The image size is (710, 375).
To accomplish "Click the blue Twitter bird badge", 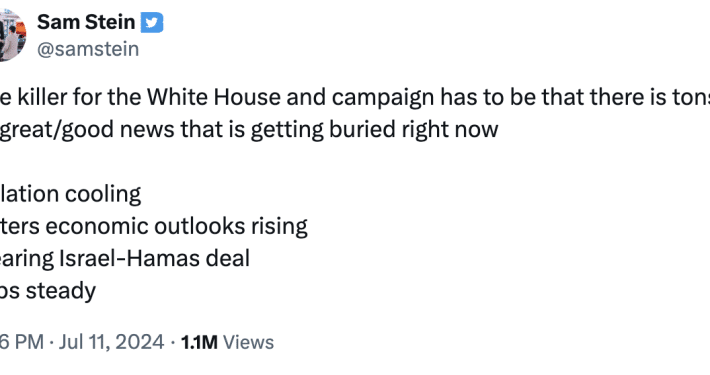I will [152, 23].
